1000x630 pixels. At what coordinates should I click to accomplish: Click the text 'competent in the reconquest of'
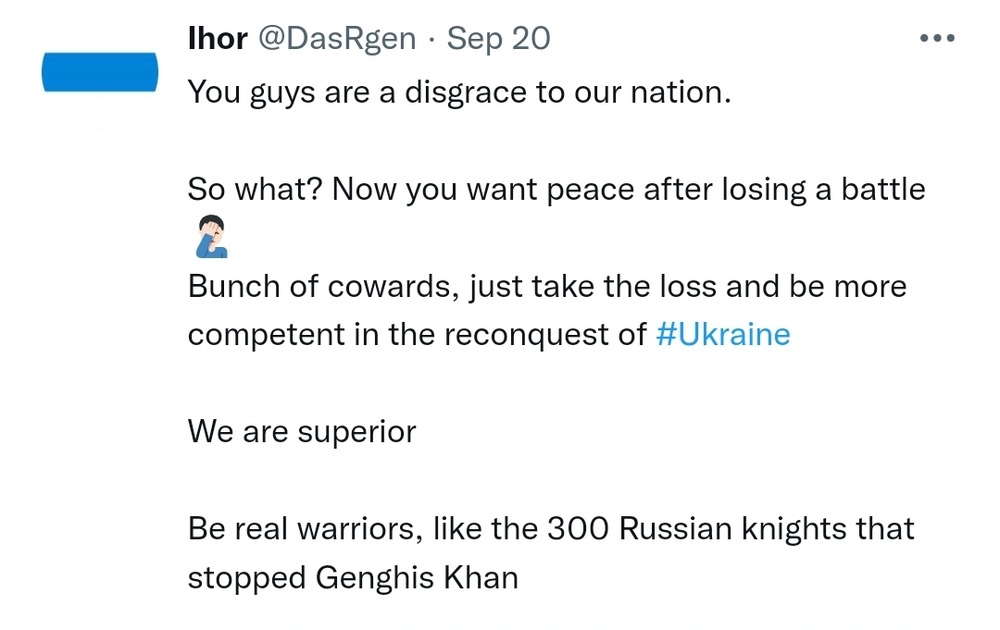418,334
